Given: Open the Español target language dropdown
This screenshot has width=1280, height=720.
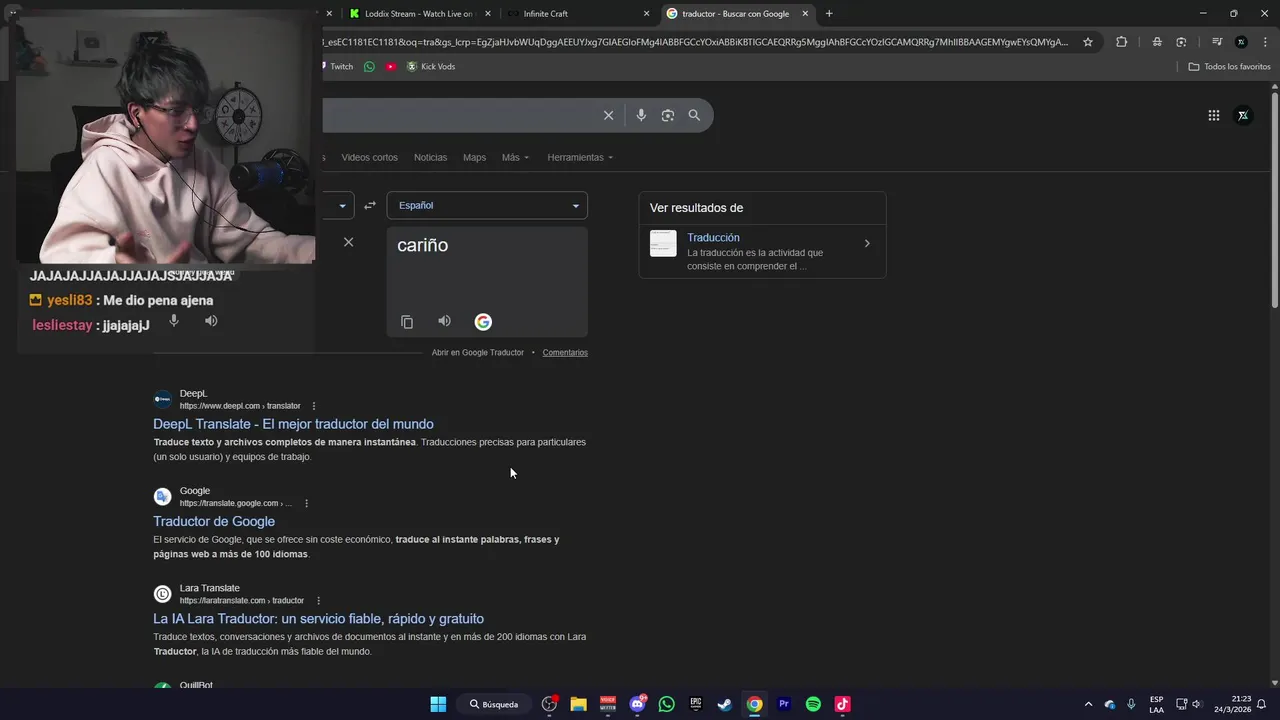Looking at the screenshot, I should [487, 205].
